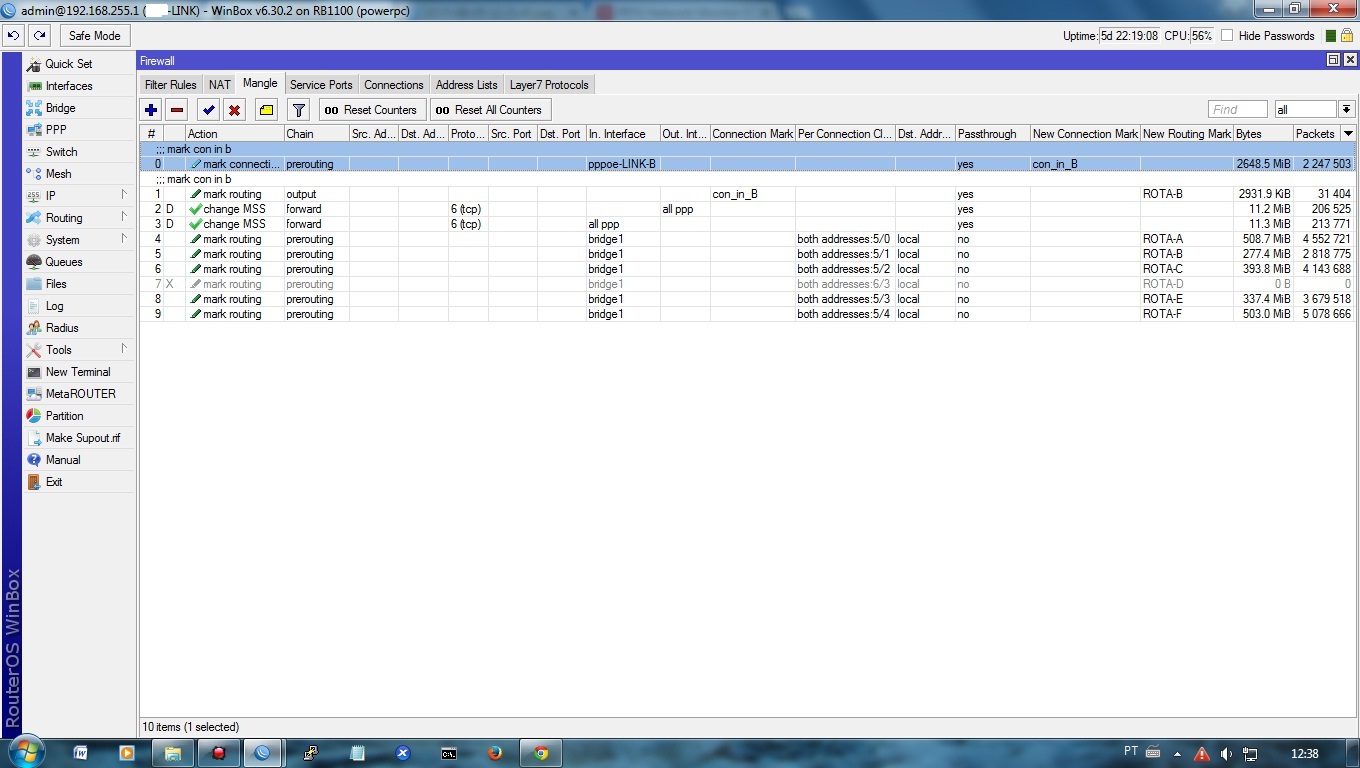Select the rule with routing mark ROTA-A
Image resolution: width=1360 pixels, height=768 pixels.
coord(747,239)
